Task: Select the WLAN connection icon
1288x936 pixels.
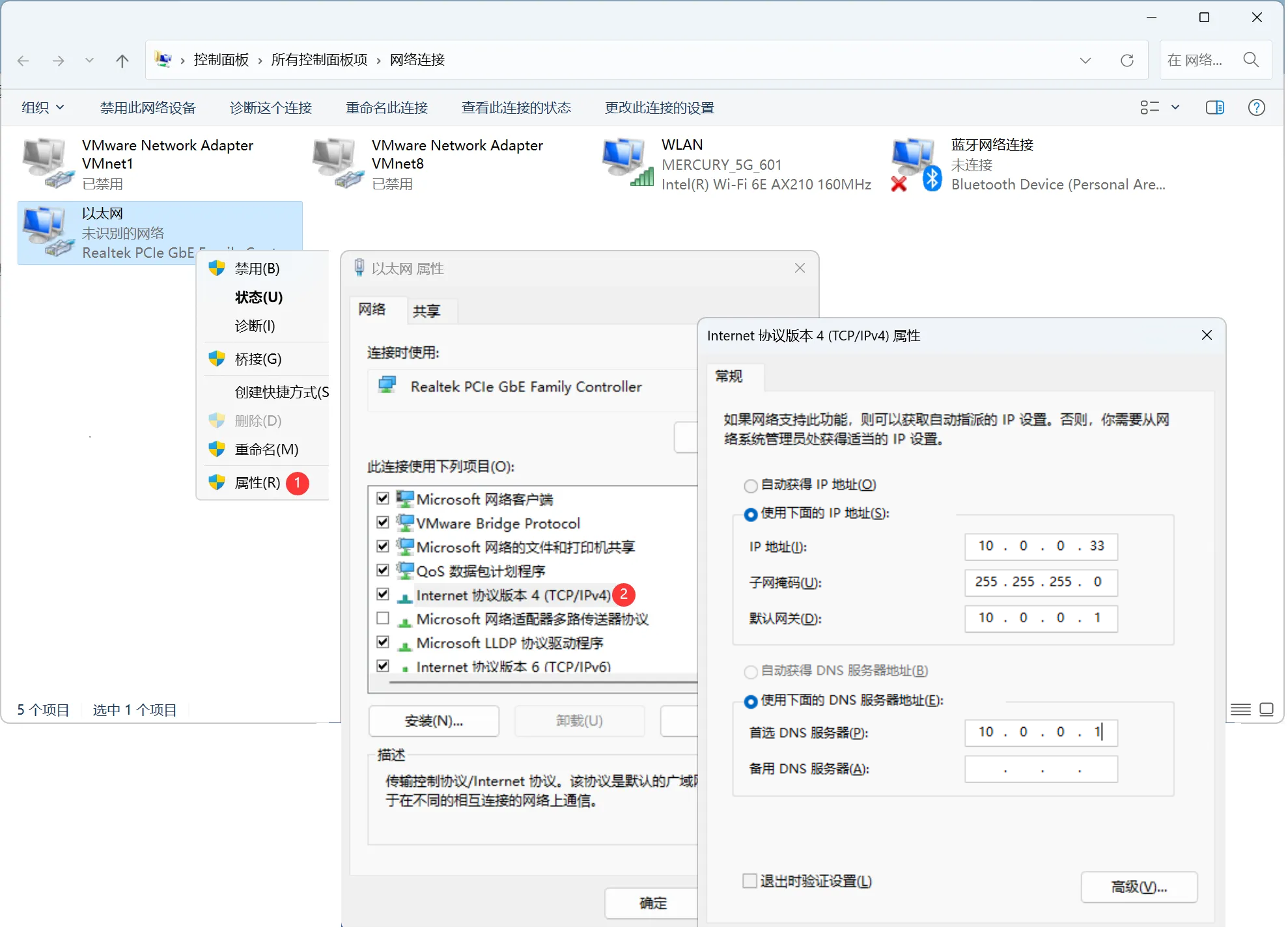Action: tap(627, 163)
